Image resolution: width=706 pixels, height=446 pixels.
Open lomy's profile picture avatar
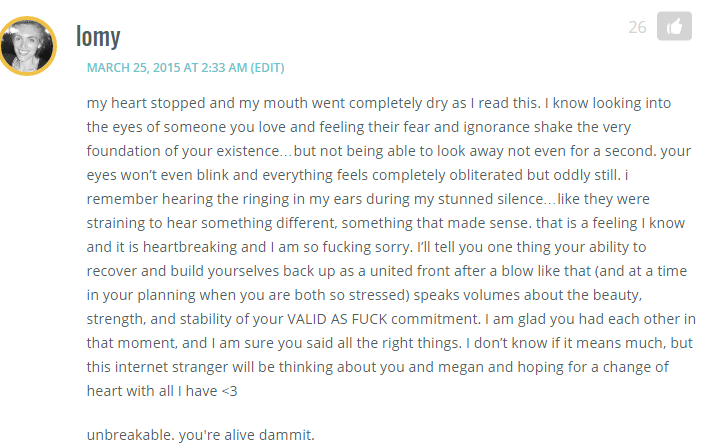coord(27,46)
